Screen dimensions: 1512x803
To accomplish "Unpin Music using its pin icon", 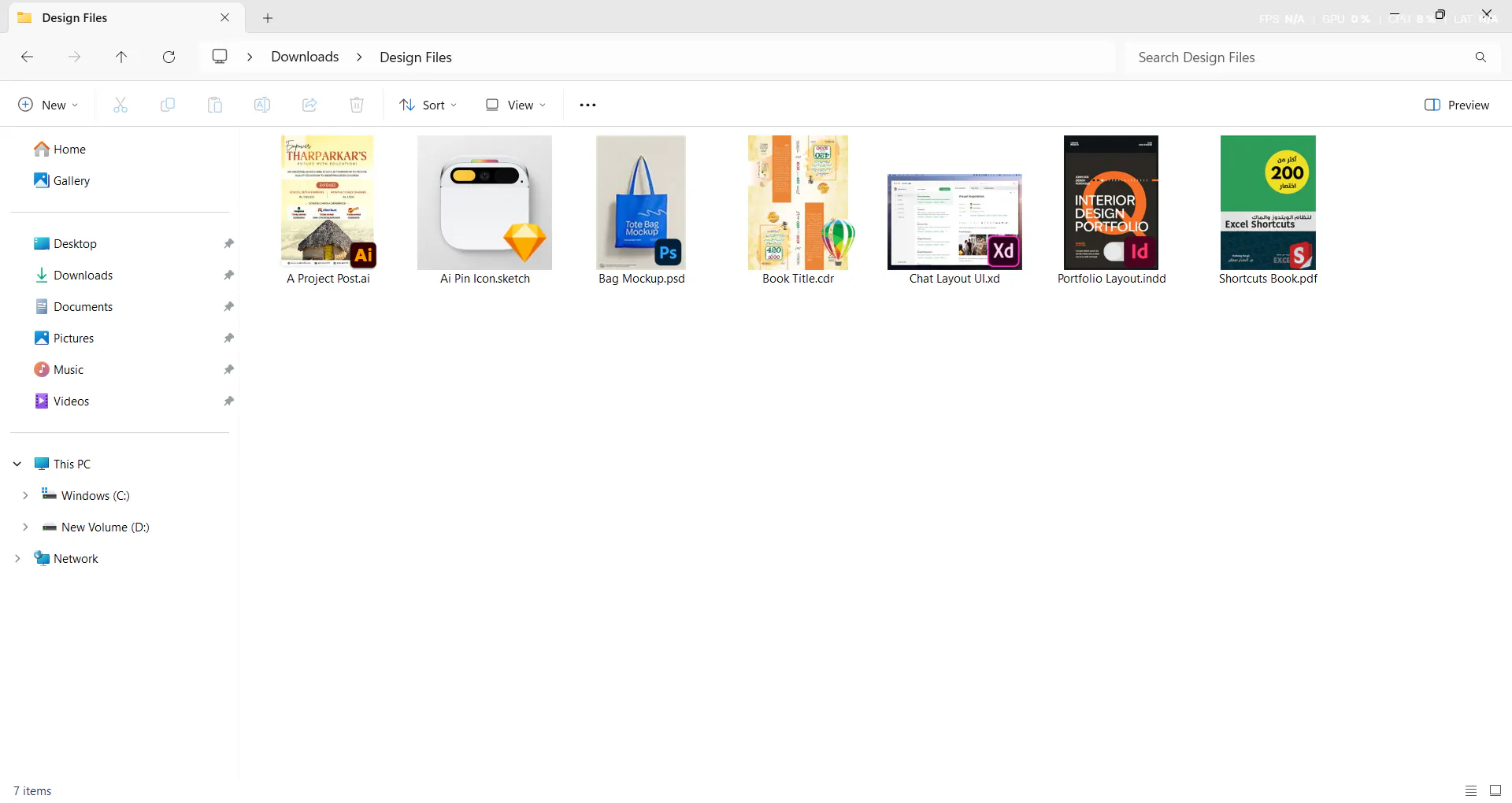I will click(228, 369).
